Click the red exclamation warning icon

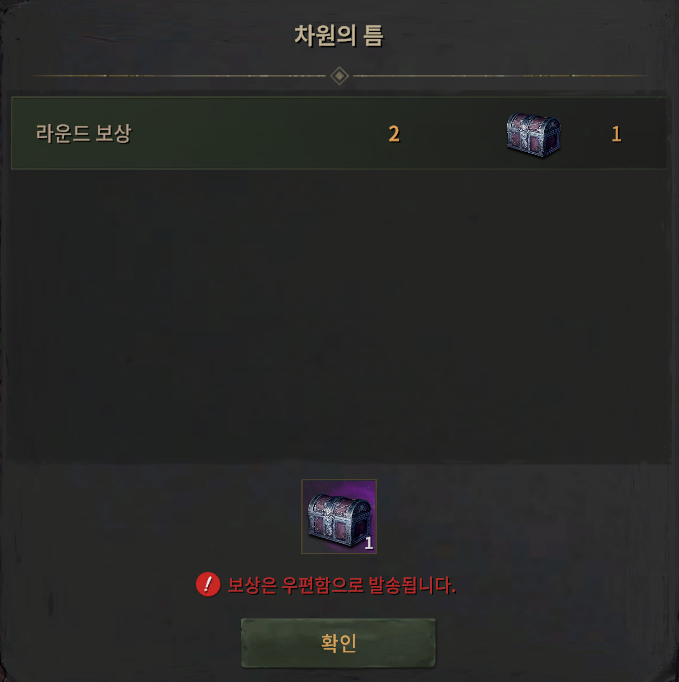(208, 584)
